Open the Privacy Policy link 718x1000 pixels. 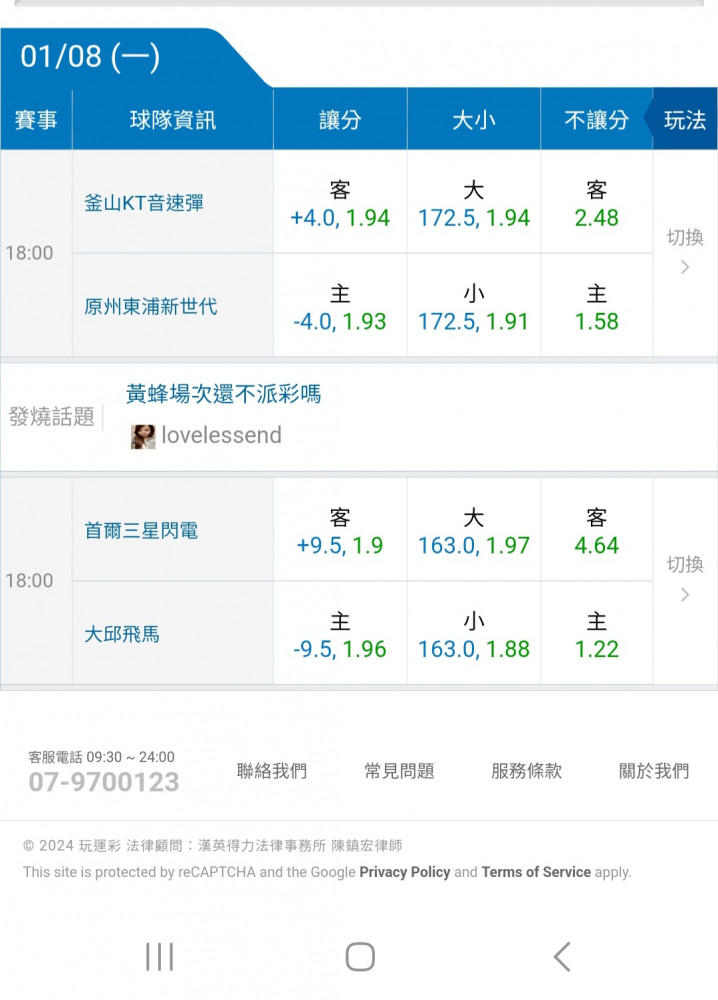(x=405, y=872)
